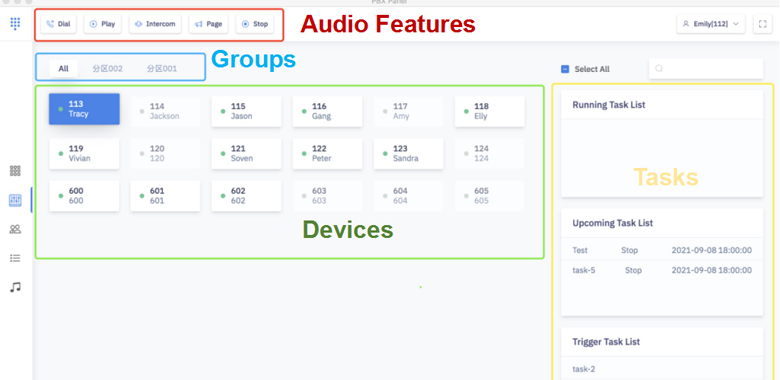
Task: Open the Emily[112] user dropdown
Action: coord(711,24)
